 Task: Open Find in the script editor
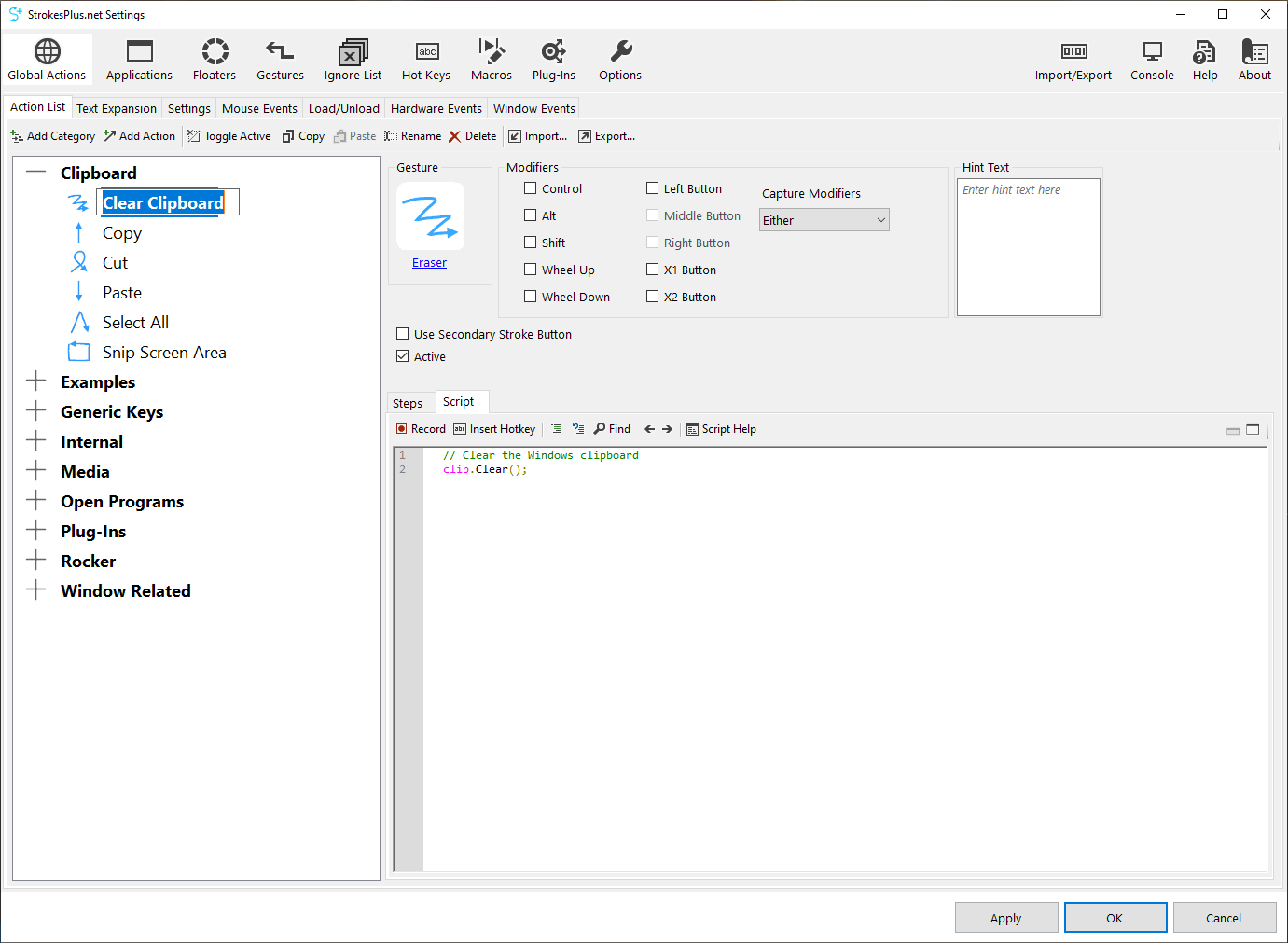pyautogui.click(x=612, y=429)
